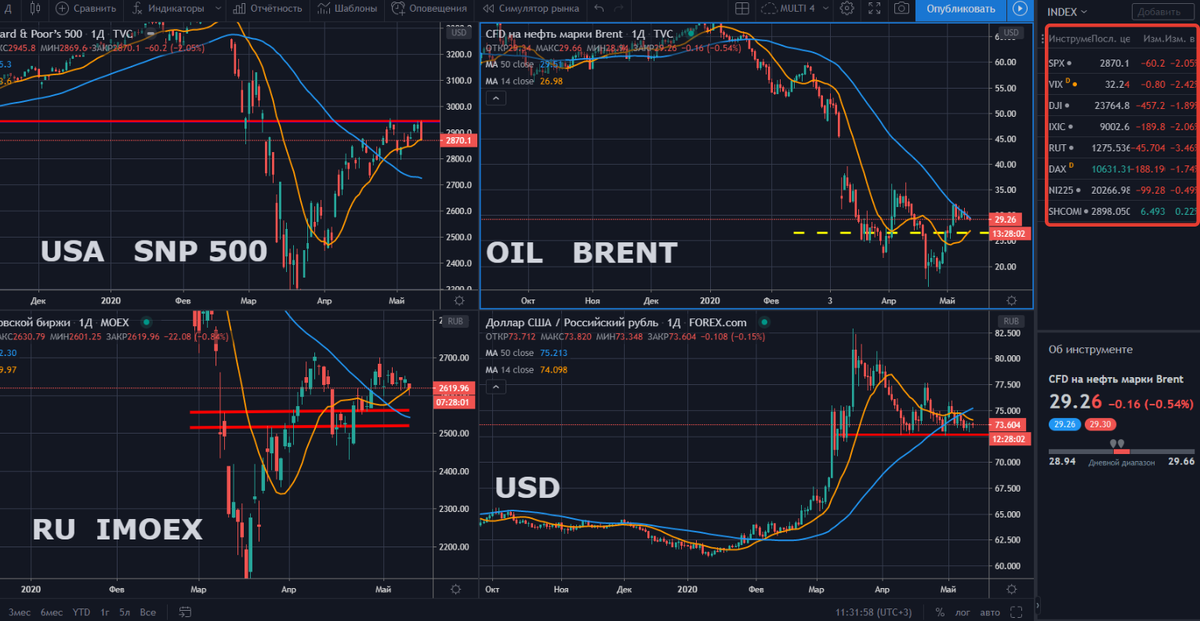Select the SPX row in watchlist
Image resolution: width=1200 pixels, height=621 pixels.
point(1119,62)
